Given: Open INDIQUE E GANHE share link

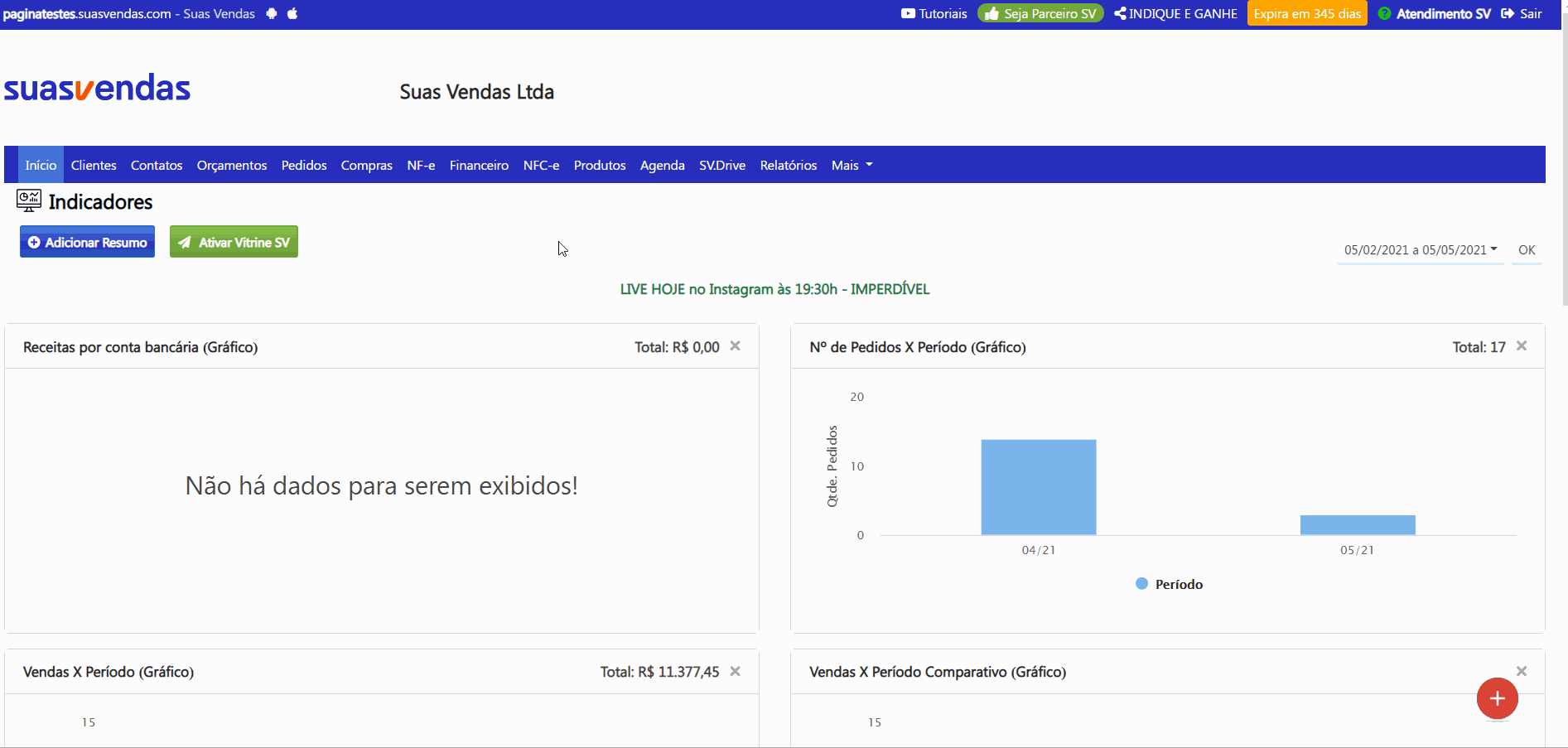Looking at the screenshot, I should (1175, 13).
